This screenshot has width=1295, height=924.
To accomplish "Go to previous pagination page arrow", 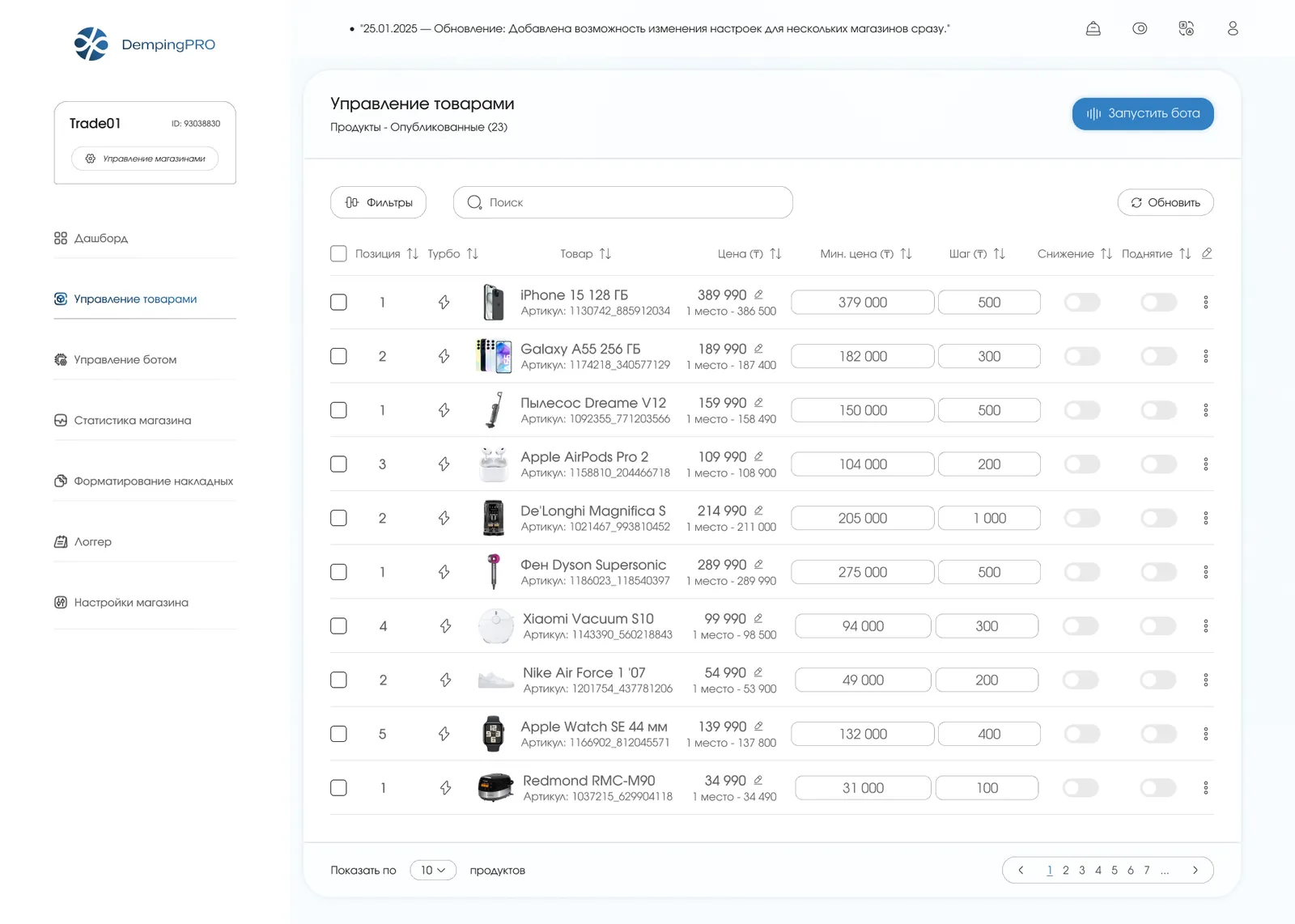I will (x=1021, y=870).
